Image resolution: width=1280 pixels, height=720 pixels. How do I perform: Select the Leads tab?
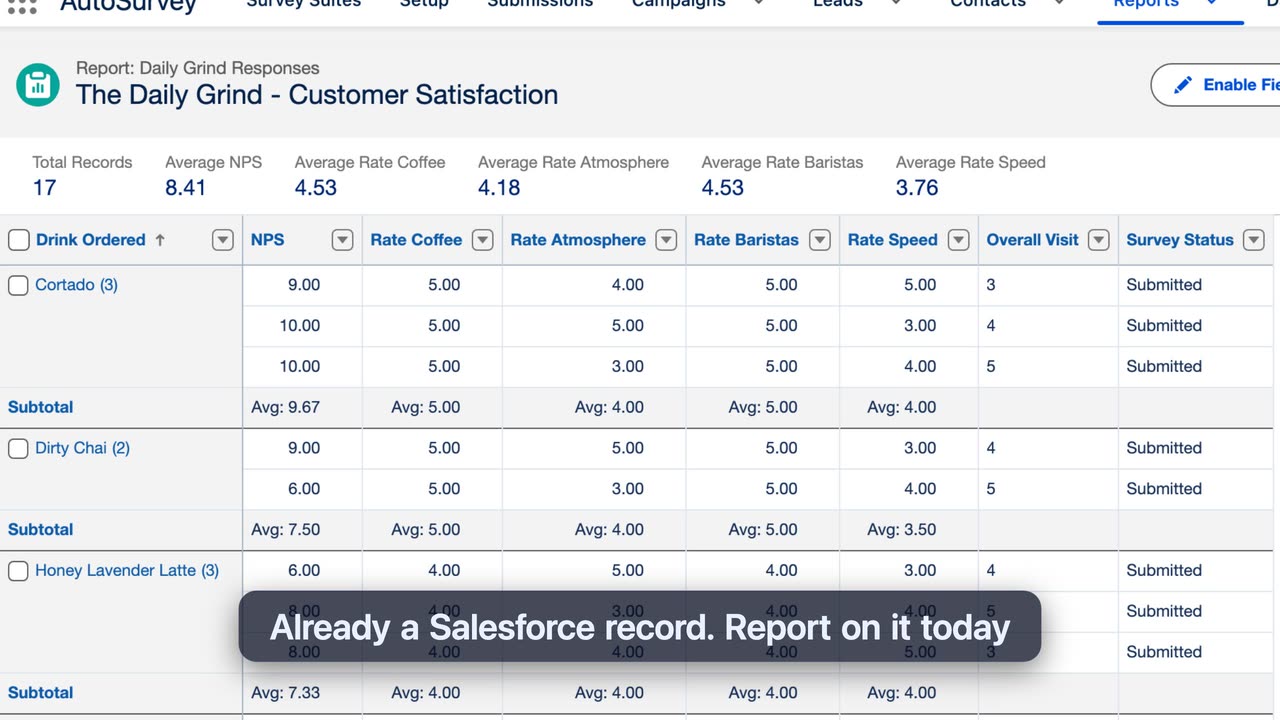pos(838,4)
